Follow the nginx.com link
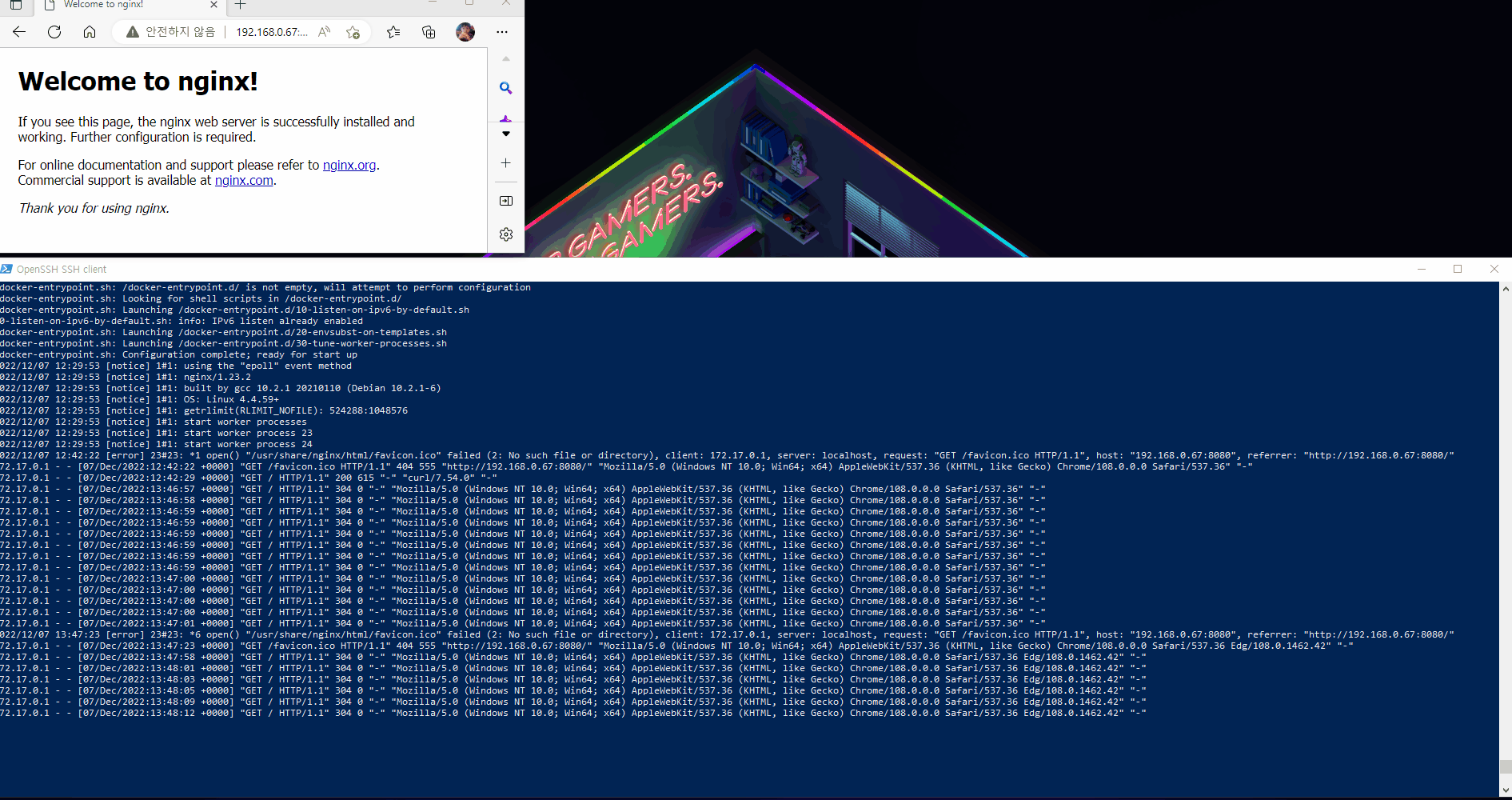The image size is (1512, 800). [x=244, y=181]
